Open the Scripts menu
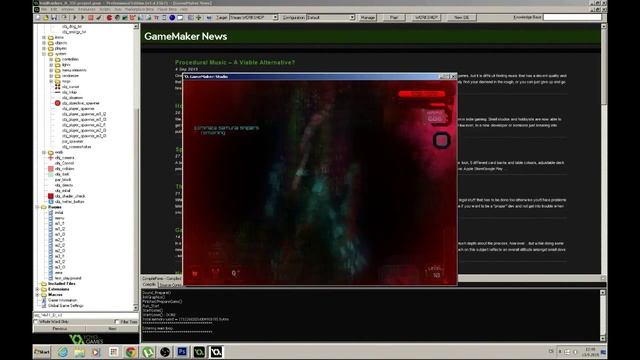 [105, 9]
